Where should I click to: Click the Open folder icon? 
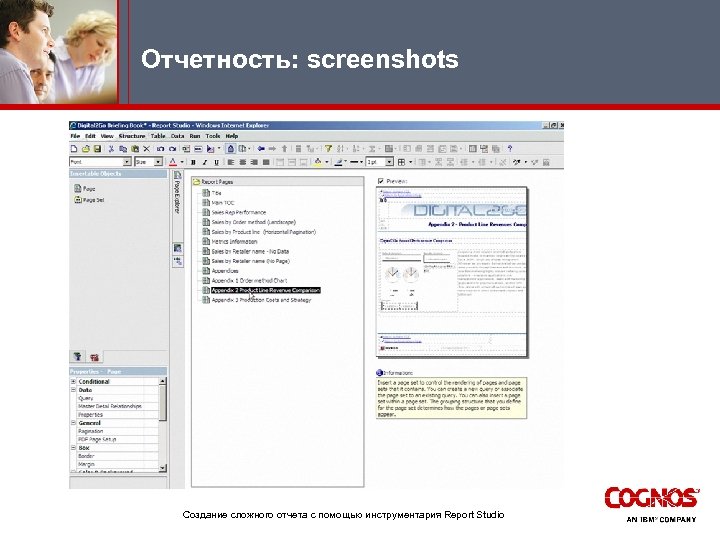point(85,149)
